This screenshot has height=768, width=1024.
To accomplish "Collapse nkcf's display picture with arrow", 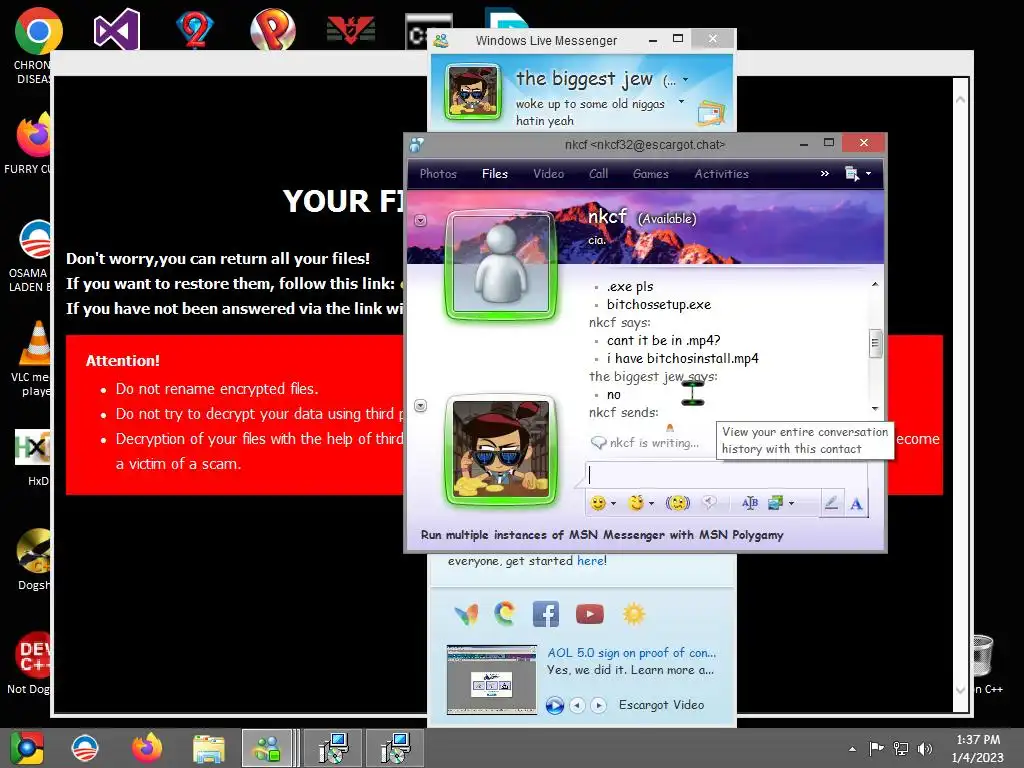I will (421, 221).
